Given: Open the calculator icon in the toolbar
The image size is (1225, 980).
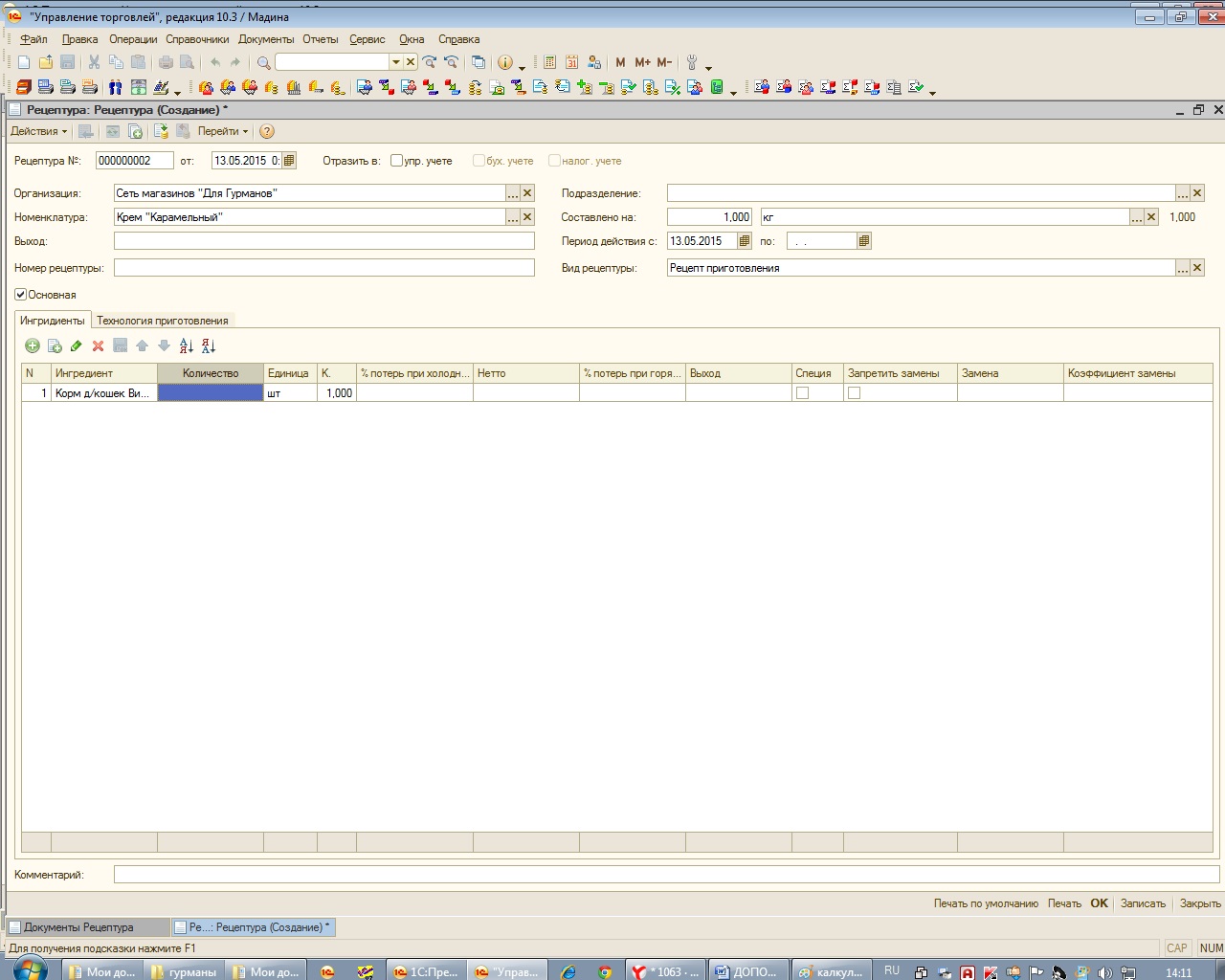Looking at the screenshot, I should (550, 62).
